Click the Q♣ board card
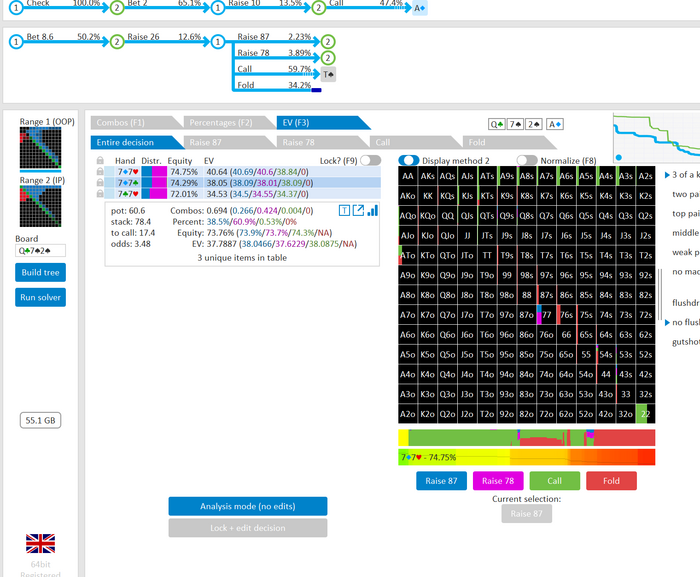 click(x=497, y=124)
